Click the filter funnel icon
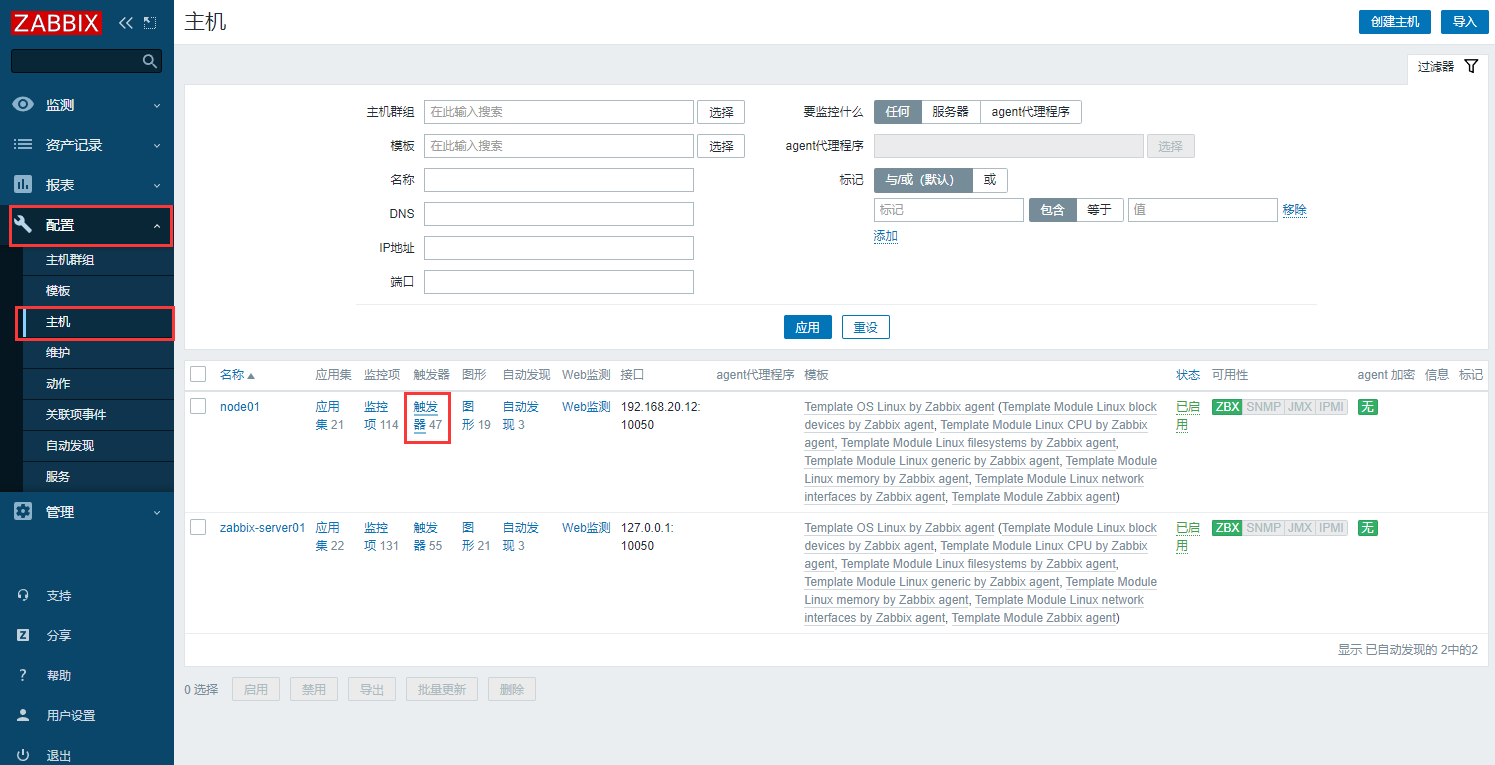Screen dimensions: 1495x765 pos(1471,66)
